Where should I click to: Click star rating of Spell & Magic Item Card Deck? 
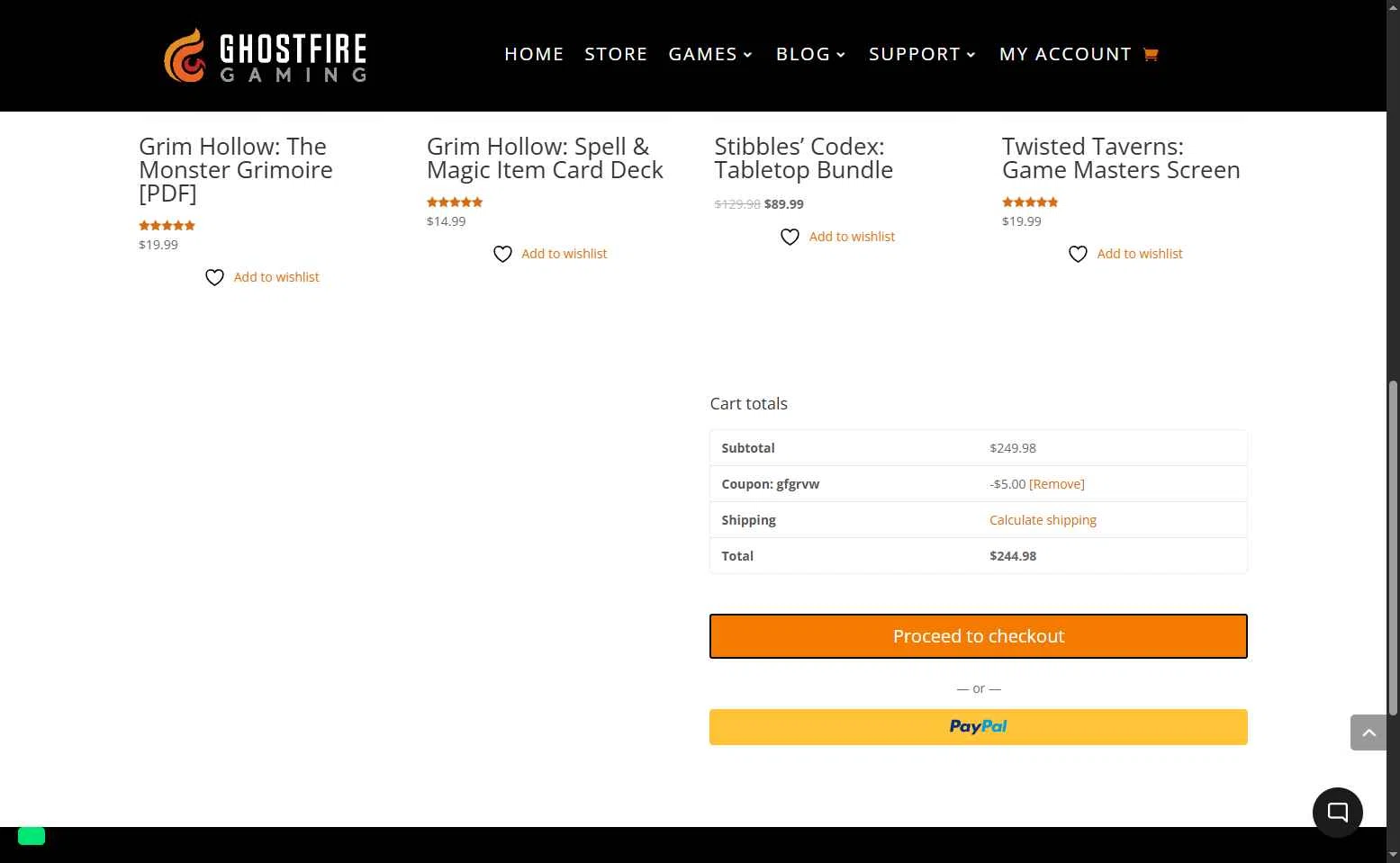[x=455, y=202]
